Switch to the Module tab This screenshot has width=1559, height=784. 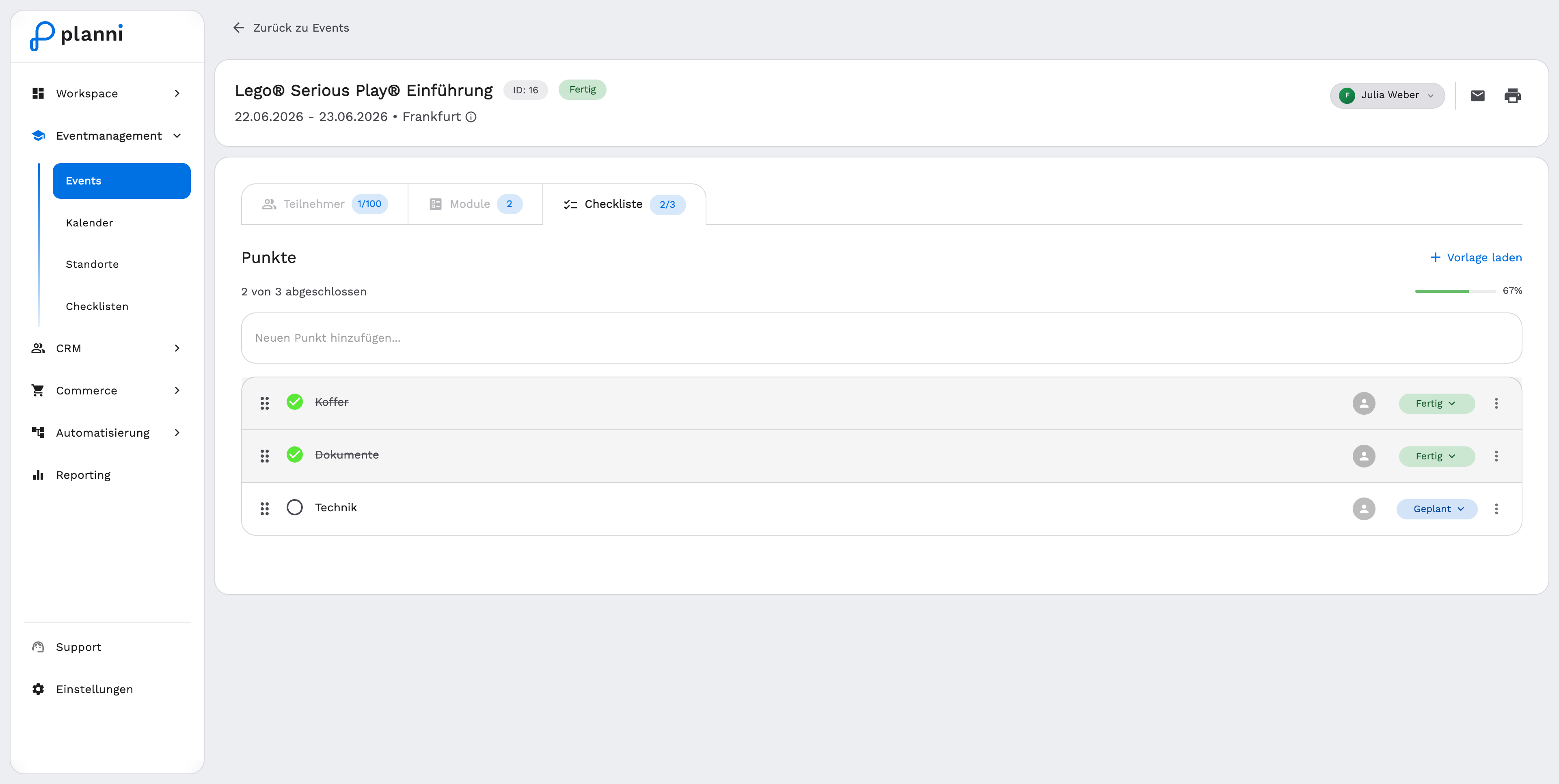(475, 204)
